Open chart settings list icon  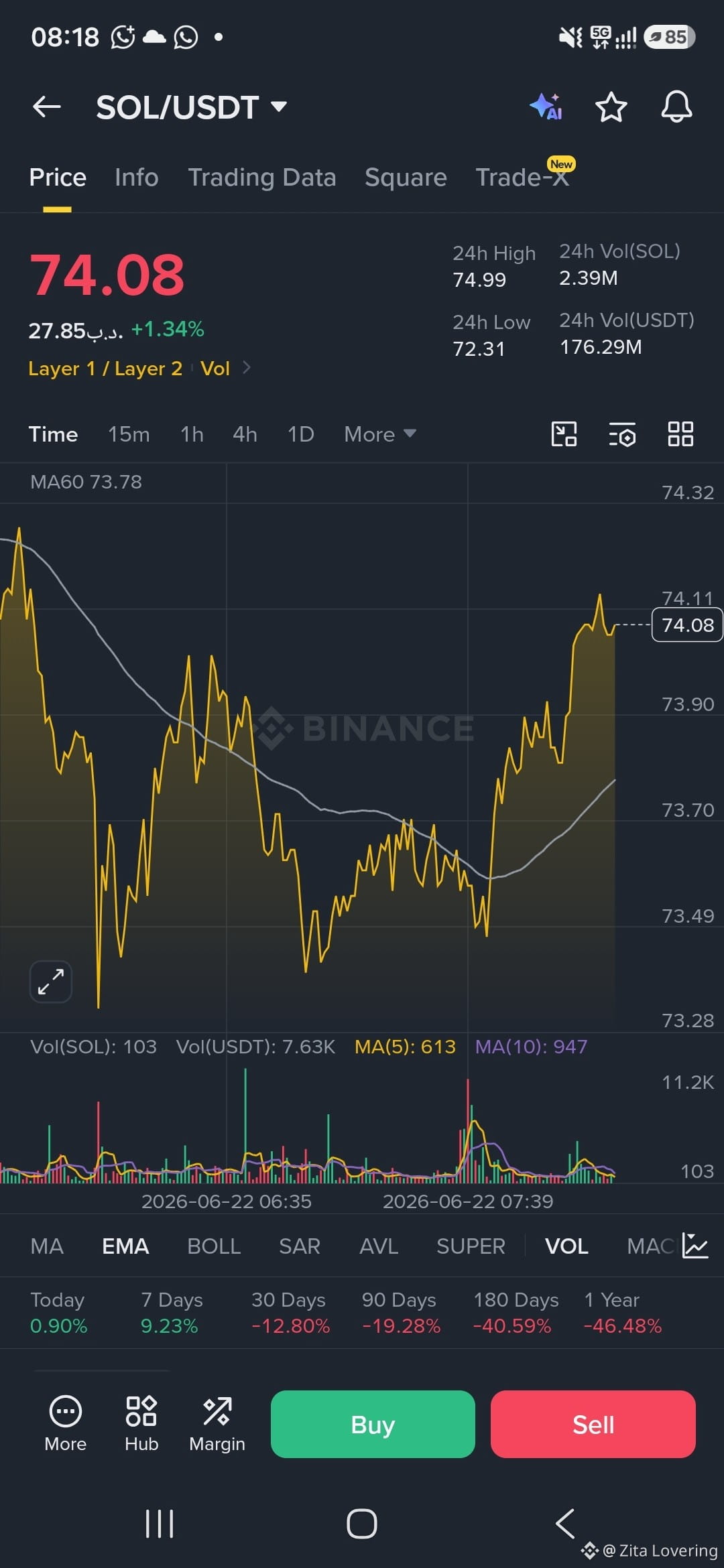point(622,434)
